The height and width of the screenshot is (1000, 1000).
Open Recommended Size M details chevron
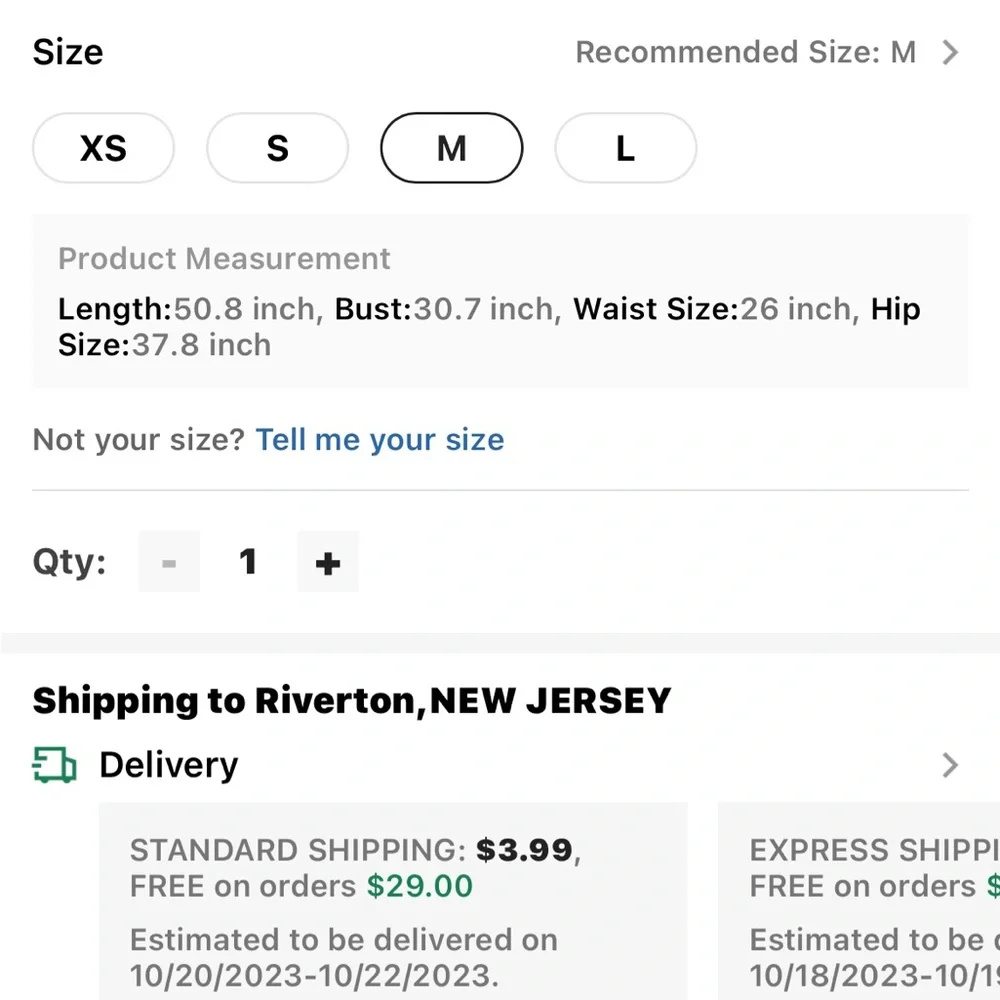[x=951, y=53]
